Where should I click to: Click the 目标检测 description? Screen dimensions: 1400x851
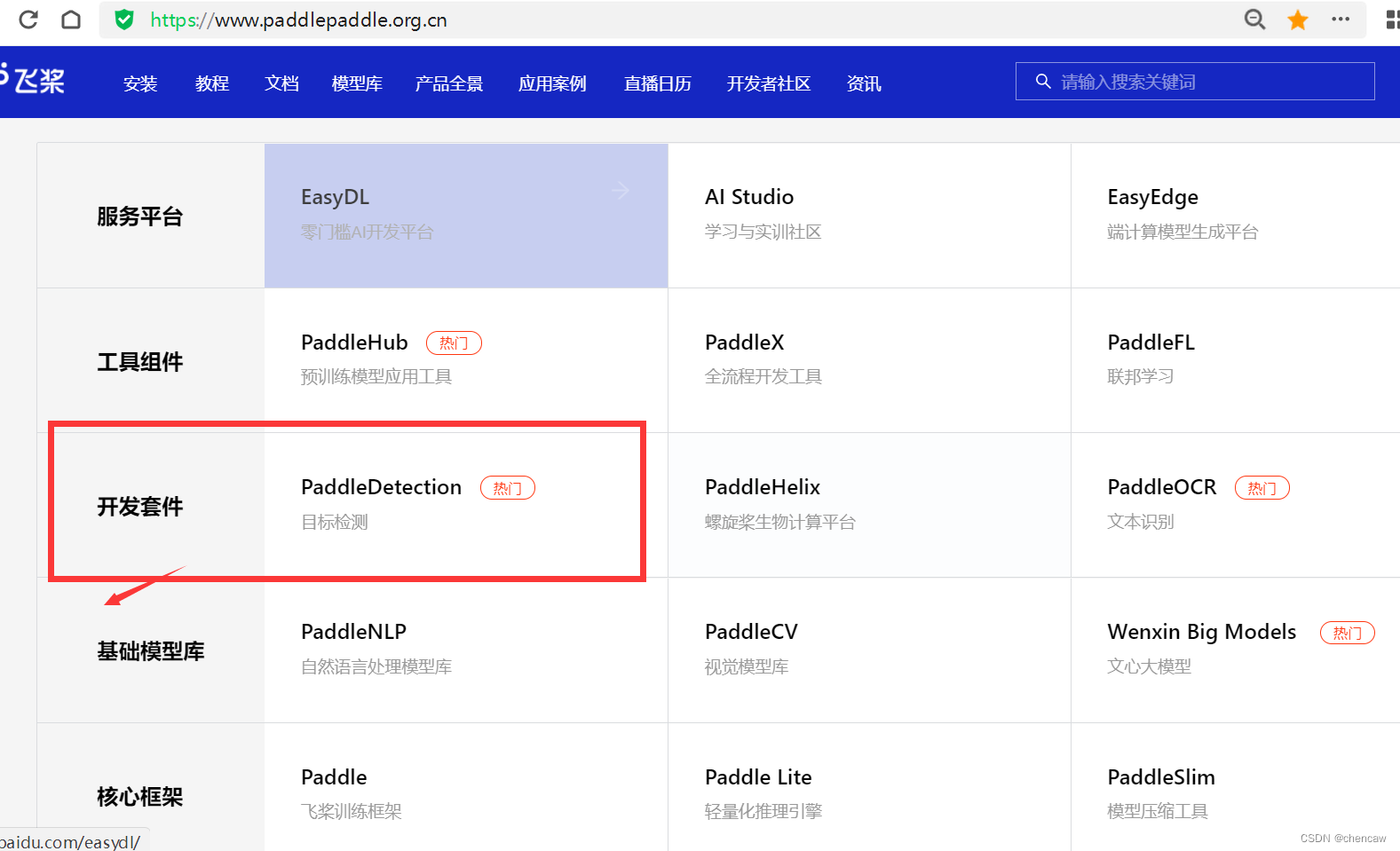[x=335, y=523]
